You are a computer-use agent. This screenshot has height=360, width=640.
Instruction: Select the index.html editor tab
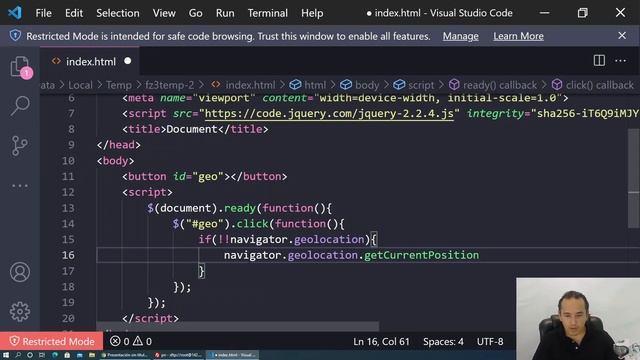(90, 61)
